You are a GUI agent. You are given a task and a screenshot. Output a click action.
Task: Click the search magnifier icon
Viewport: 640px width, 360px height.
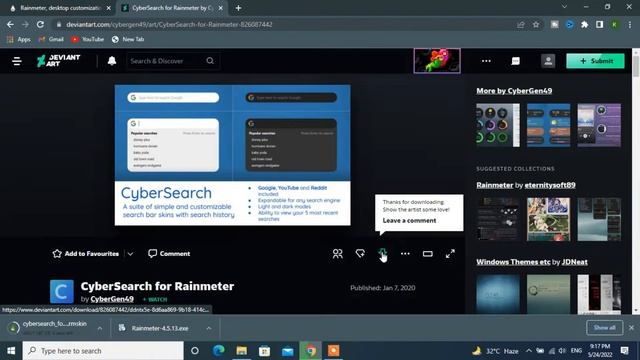click(x=210, y=61)
